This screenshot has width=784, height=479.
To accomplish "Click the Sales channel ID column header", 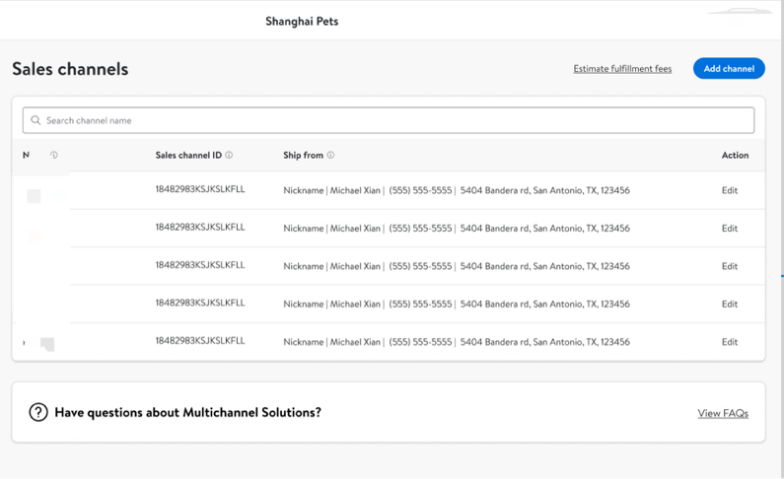I will tap(188, 155).
